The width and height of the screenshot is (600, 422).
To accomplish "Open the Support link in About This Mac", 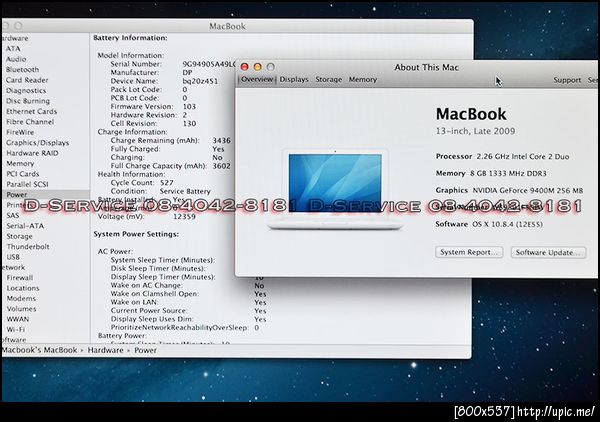I will point(567,80).
